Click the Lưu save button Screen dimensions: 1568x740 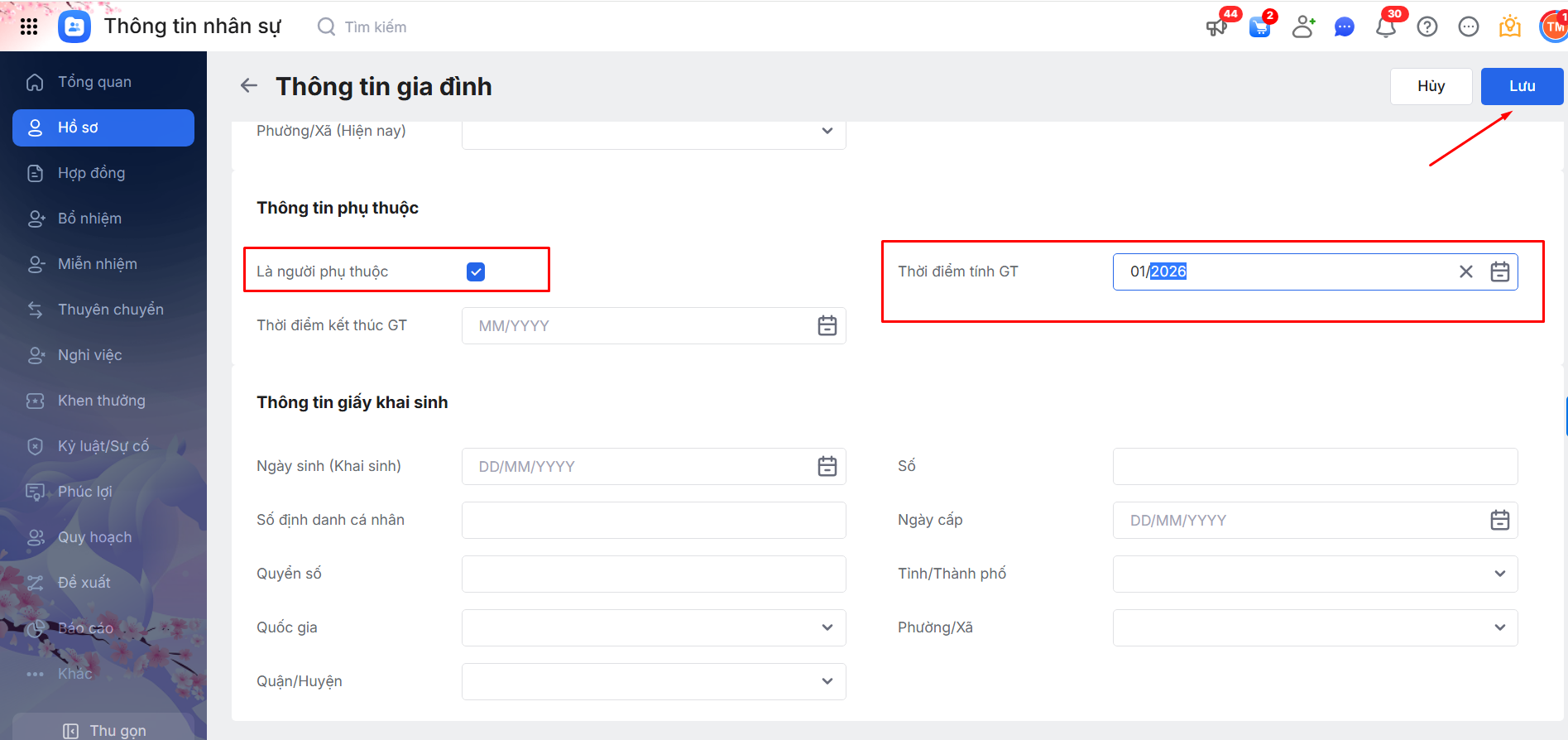tap(1522, 86)
